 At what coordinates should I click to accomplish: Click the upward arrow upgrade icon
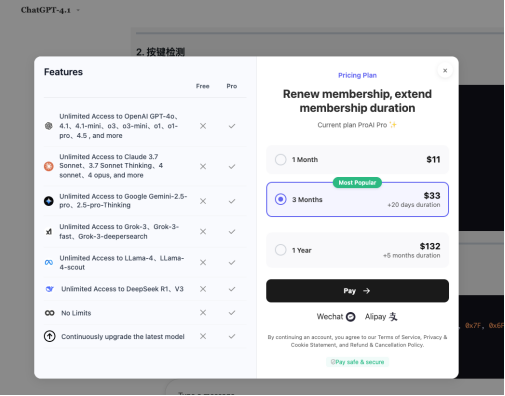pyautogui.click(x=50, y=336)
